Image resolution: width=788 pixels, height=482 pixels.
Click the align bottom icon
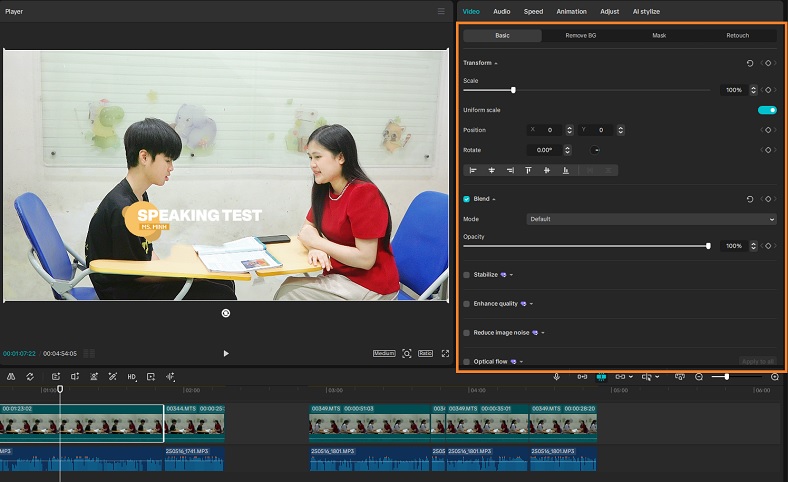click(x=565, y=170)
